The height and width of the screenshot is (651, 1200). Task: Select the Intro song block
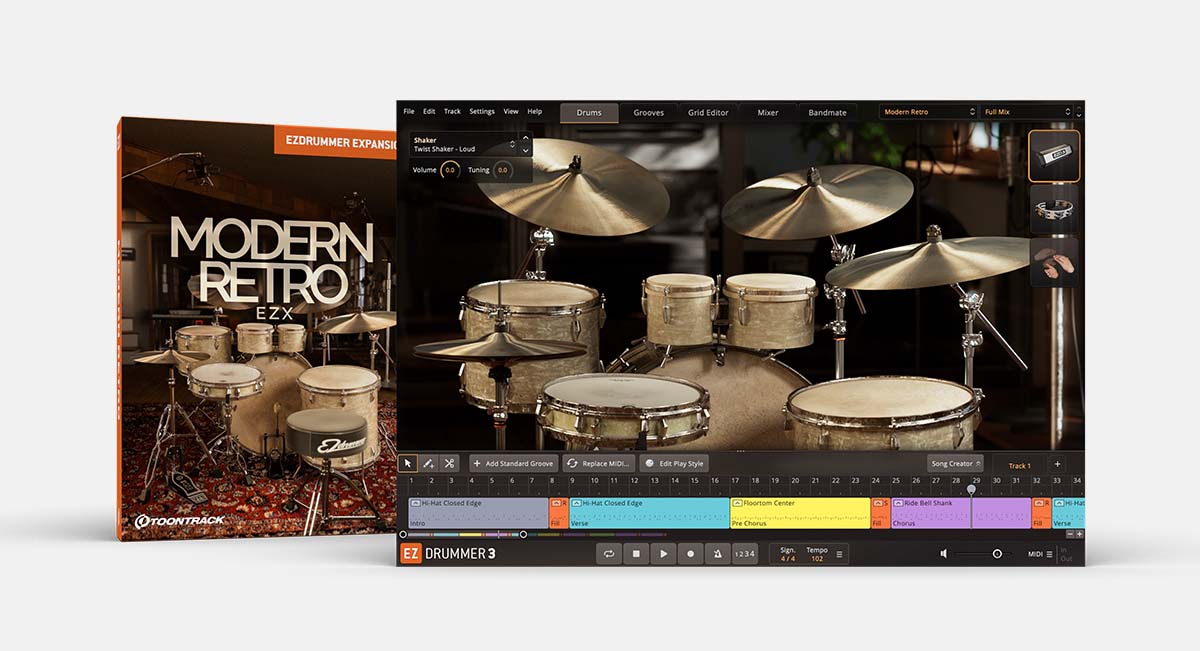[x=478, y=512]
